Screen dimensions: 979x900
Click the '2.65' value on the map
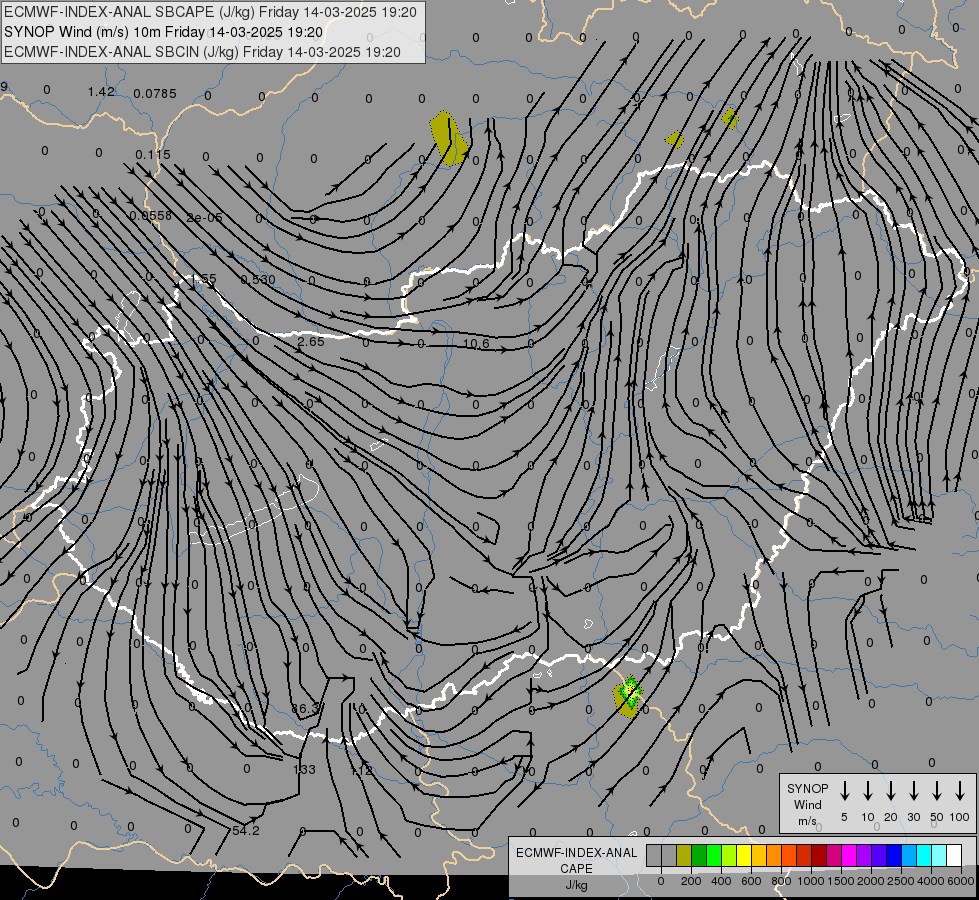[x=311, y=342]
